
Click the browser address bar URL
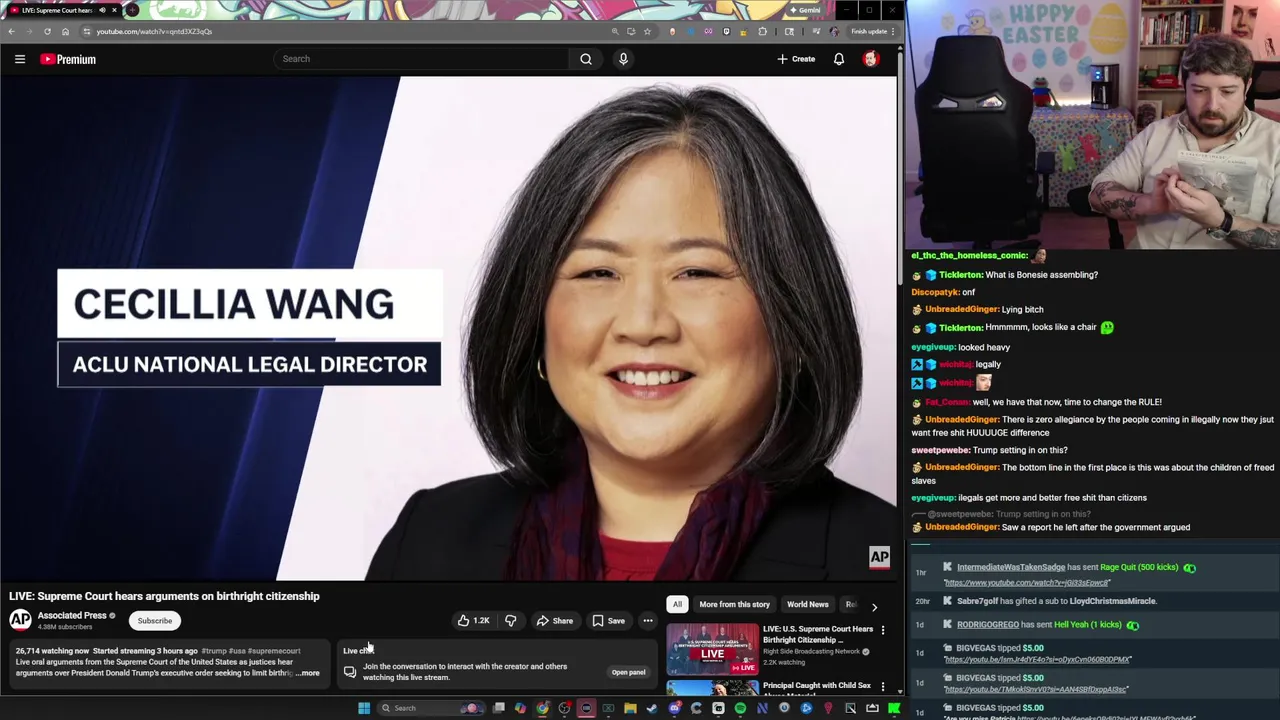(154, 31)
